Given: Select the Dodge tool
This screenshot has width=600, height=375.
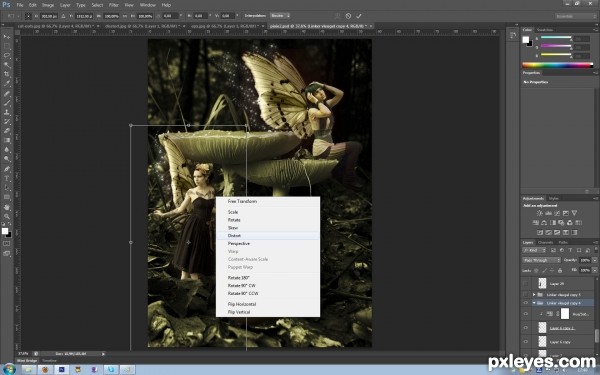Looking at the screenshot, I should point(7,159).
